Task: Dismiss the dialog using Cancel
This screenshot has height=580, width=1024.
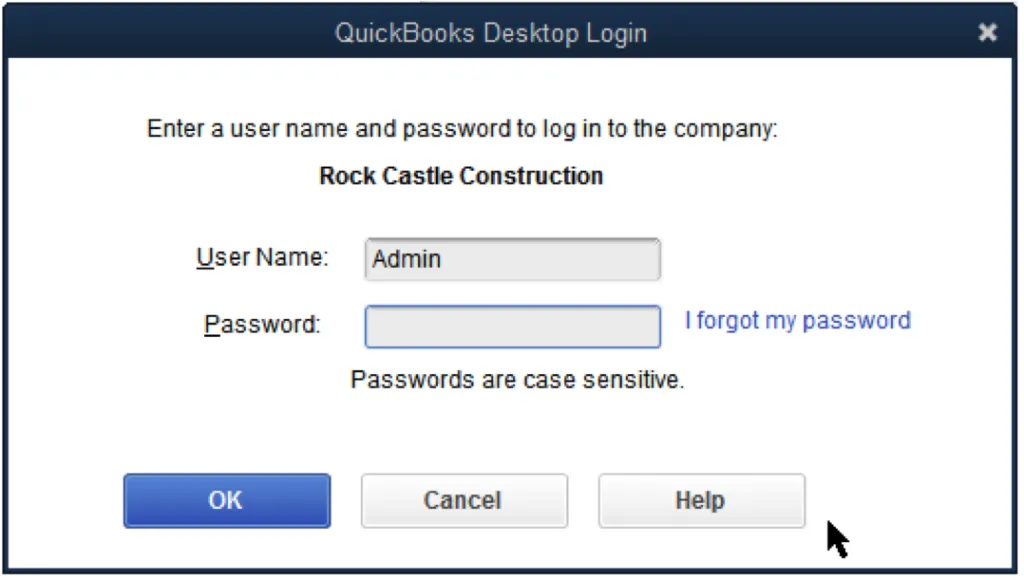Action: pos(463,500)
